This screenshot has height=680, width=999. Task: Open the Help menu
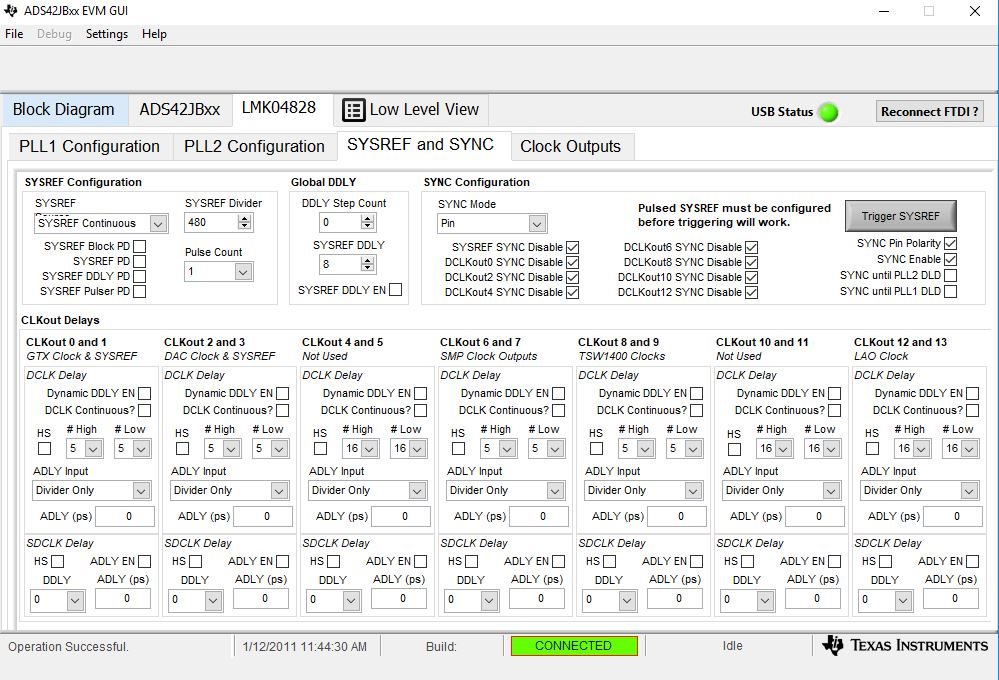coord(154,34)
